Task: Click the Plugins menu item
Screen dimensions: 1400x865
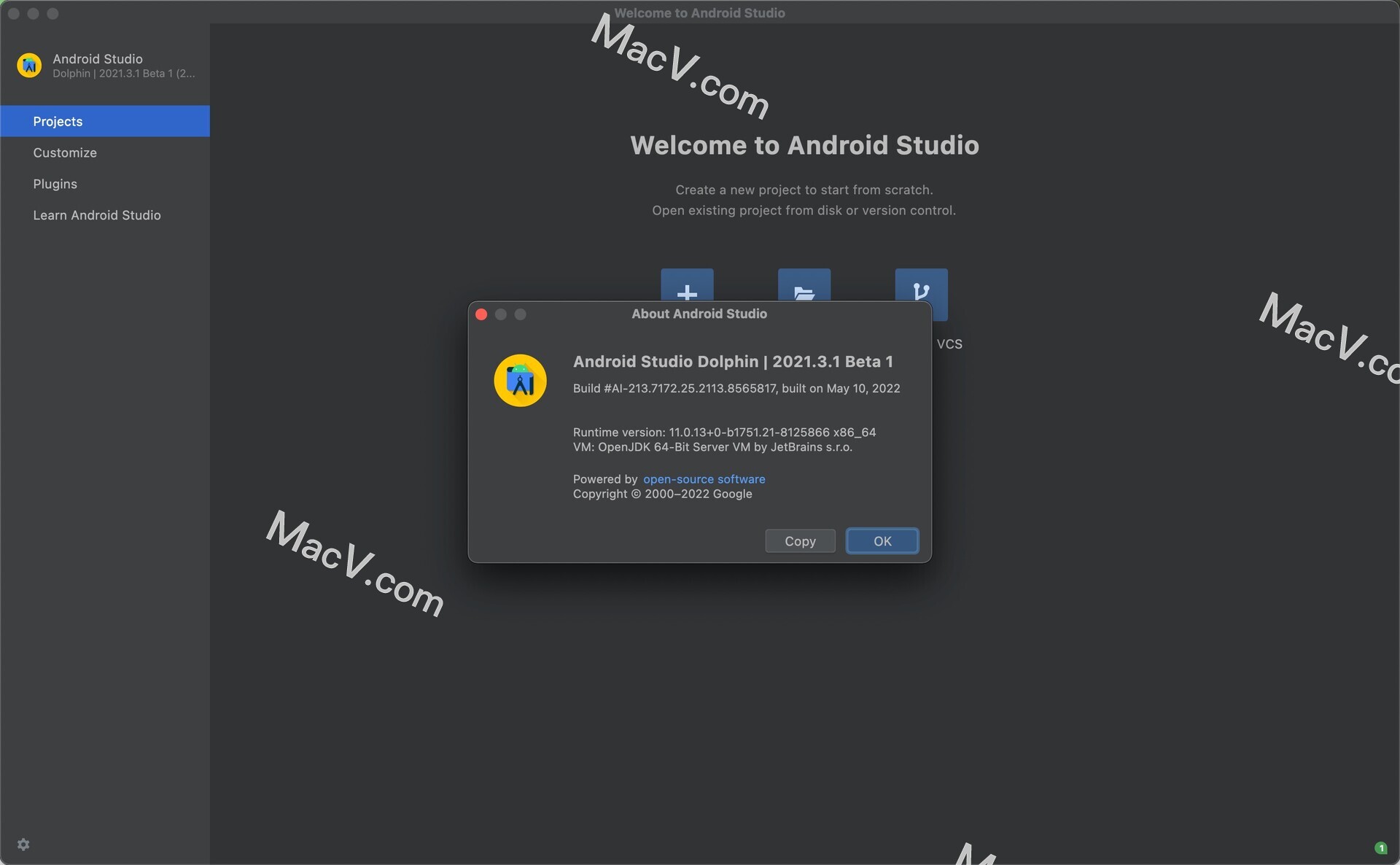Action: pyautogui.click(x=55, y=183)
